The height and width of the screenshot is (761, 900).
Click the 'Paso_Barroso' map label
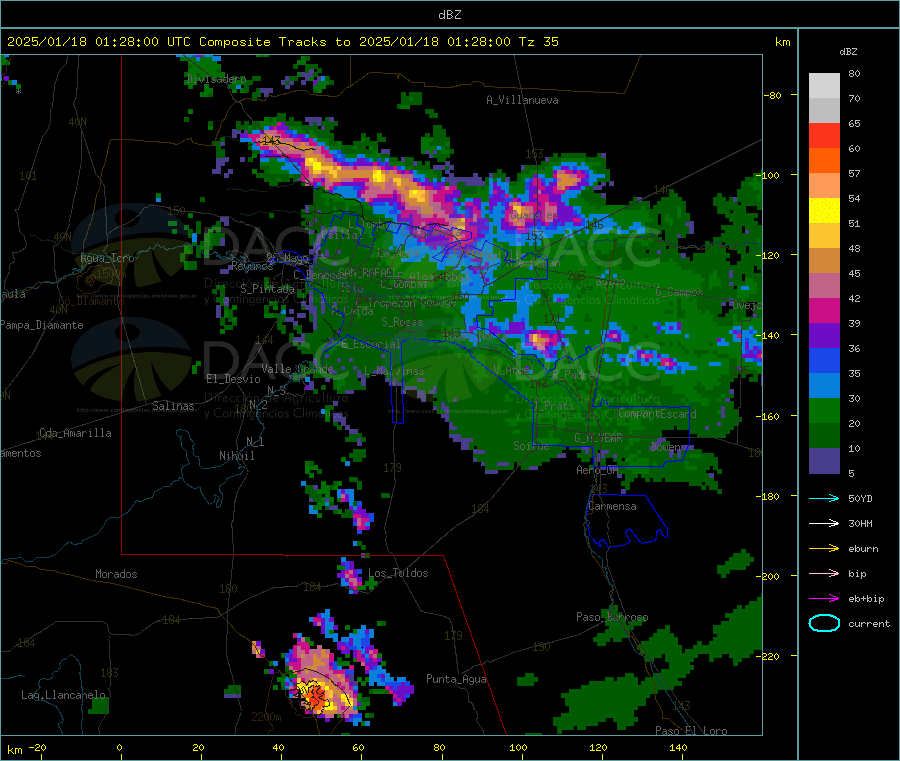click(x=612, y=617)
